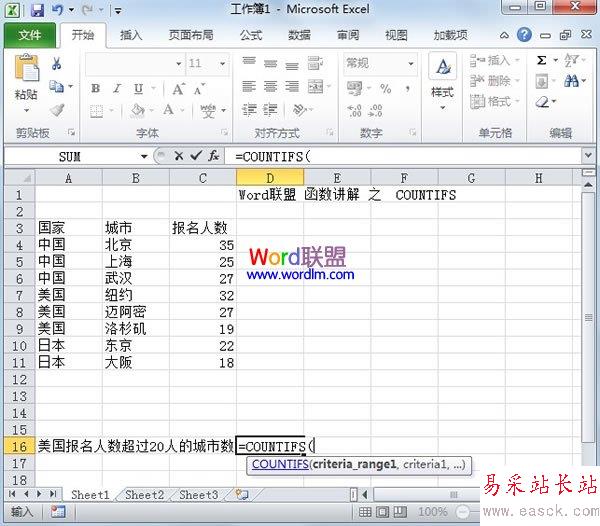
Task: Confirm formula with checkmark icon
Action: [196, 156]
